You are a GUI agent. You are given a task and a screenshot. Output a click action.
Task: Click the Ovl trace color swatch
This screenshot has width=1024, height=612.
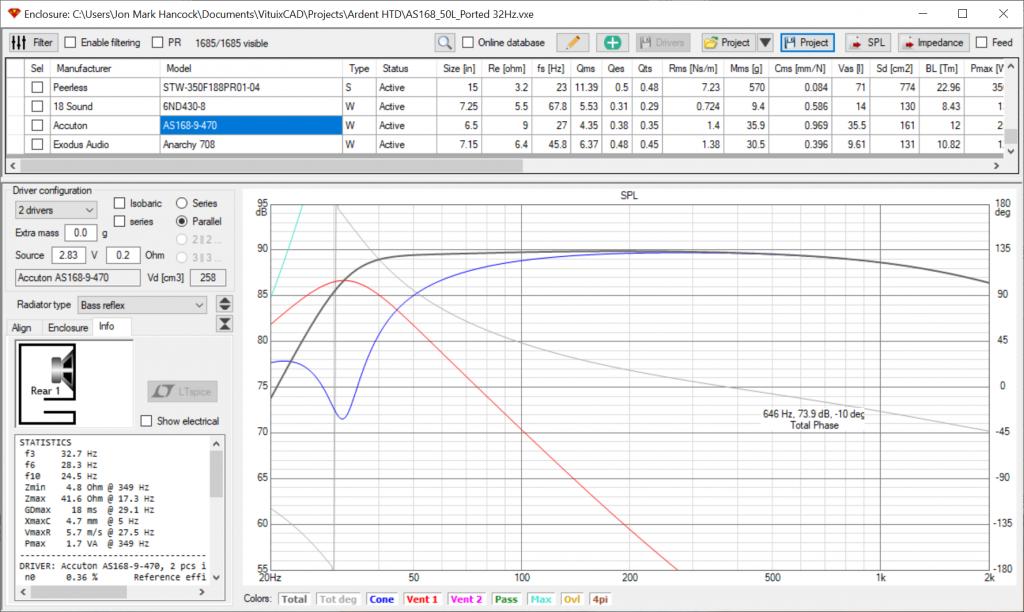[572, 599]
